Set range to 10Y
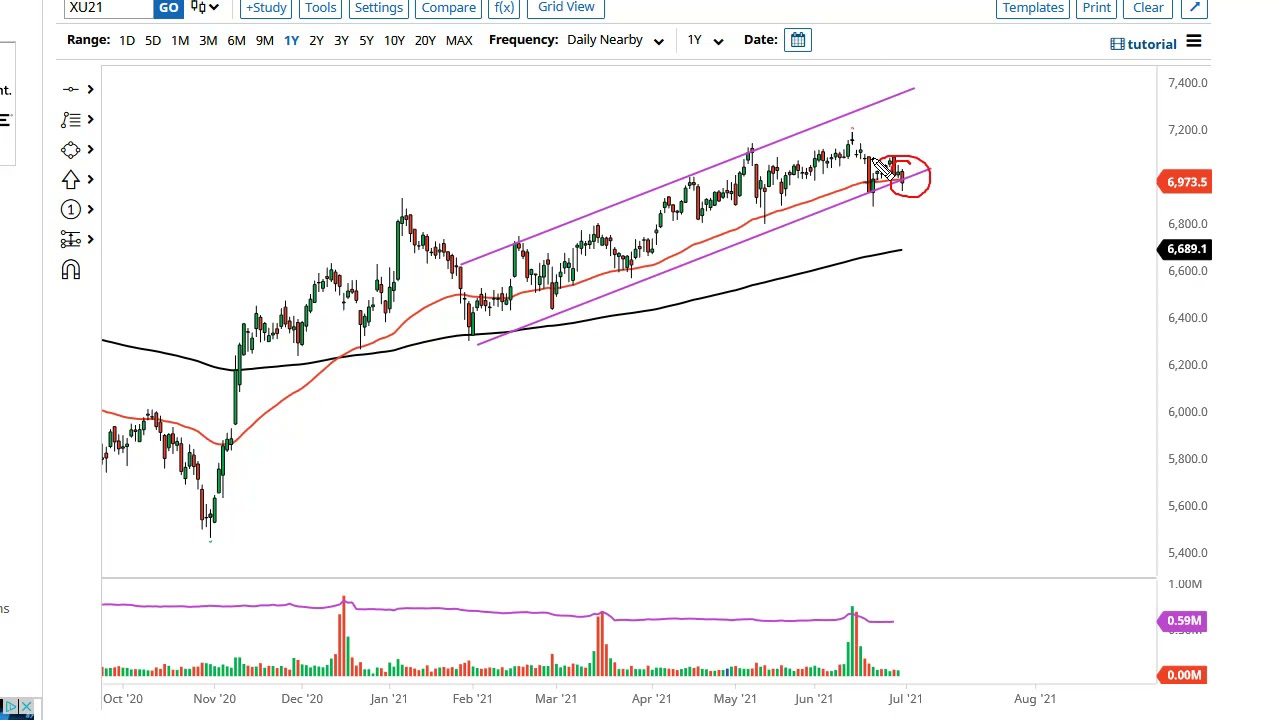 (x=394, y=40)
